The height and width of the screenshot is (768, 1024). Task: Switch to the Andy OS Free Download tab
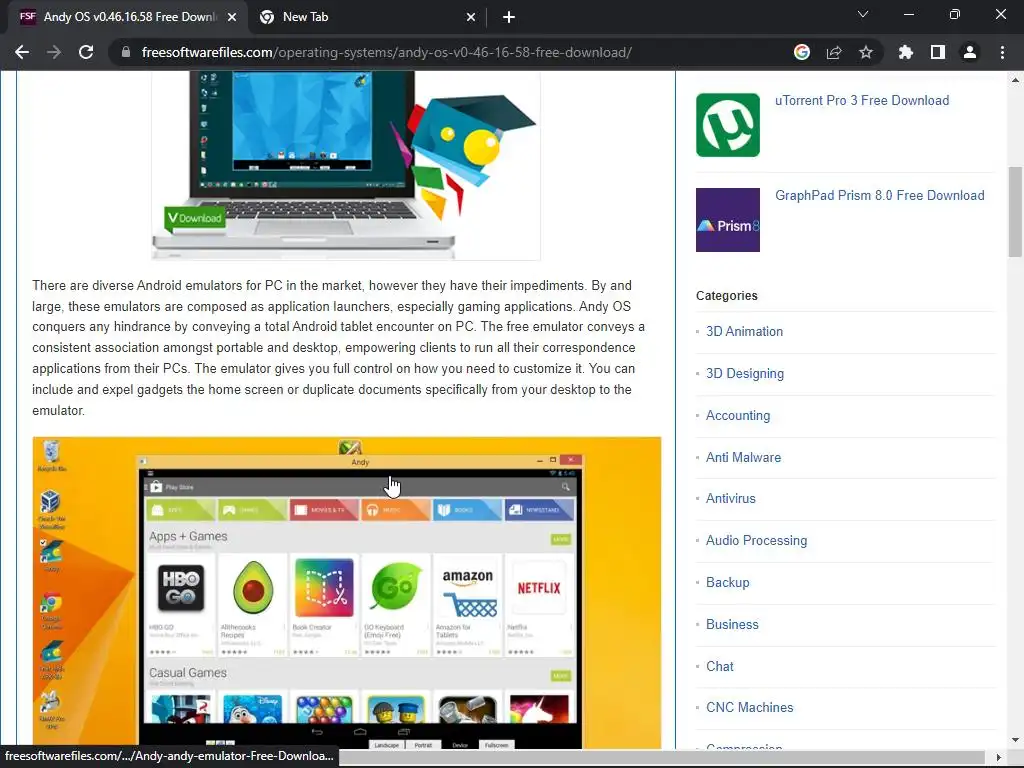(x=128, y=17)
